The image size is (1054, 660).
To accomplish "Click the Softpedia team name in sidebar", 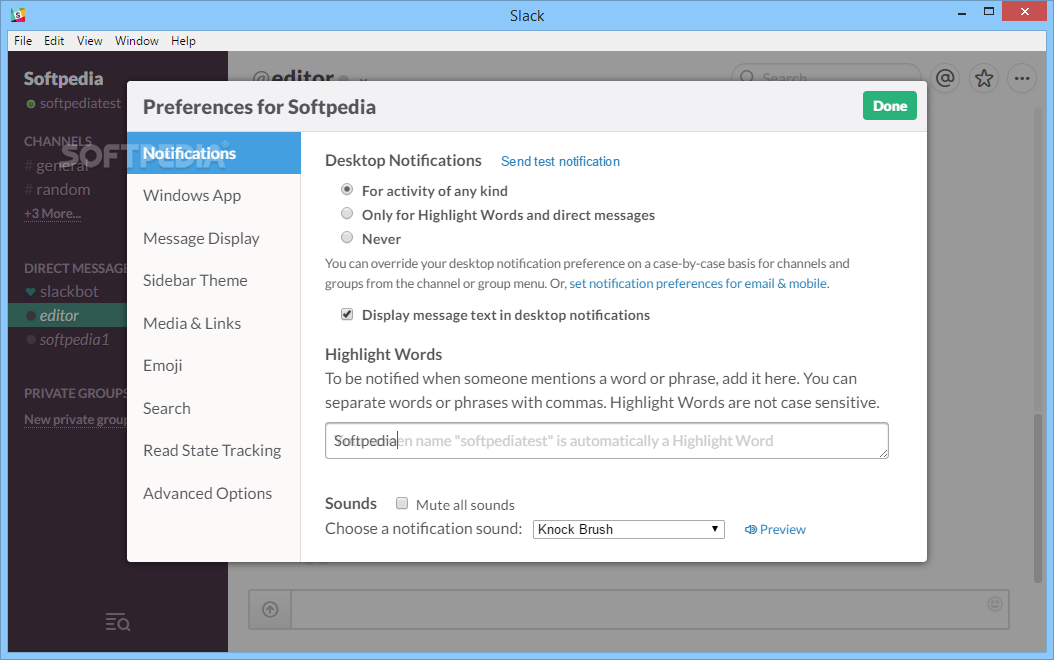I will [63, 79].
